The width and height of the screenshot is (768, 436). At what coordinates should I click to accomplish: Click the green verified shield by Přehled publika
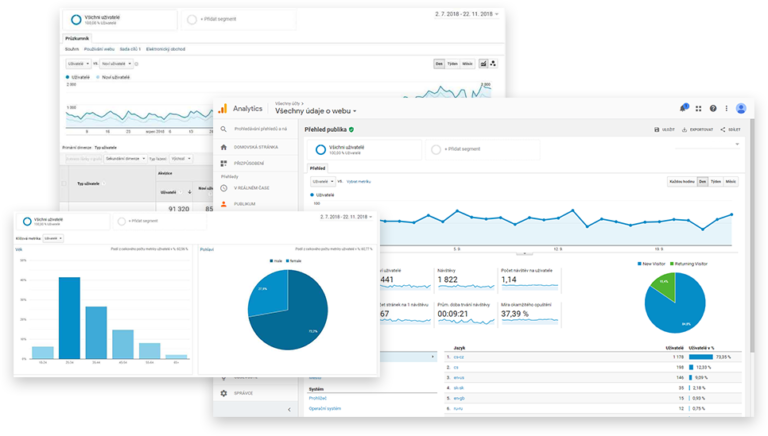pos(351,130)
